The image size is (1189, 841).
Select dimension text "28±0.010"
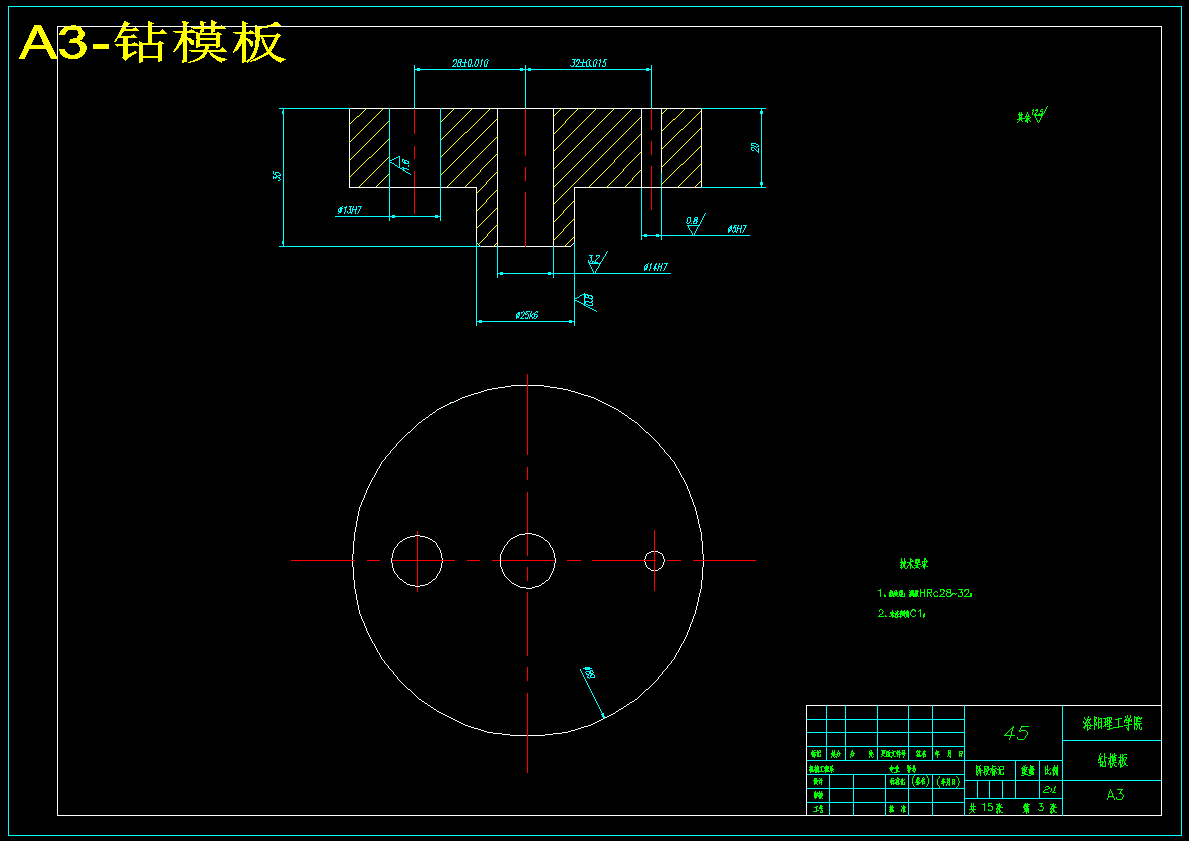coord(470,63)
